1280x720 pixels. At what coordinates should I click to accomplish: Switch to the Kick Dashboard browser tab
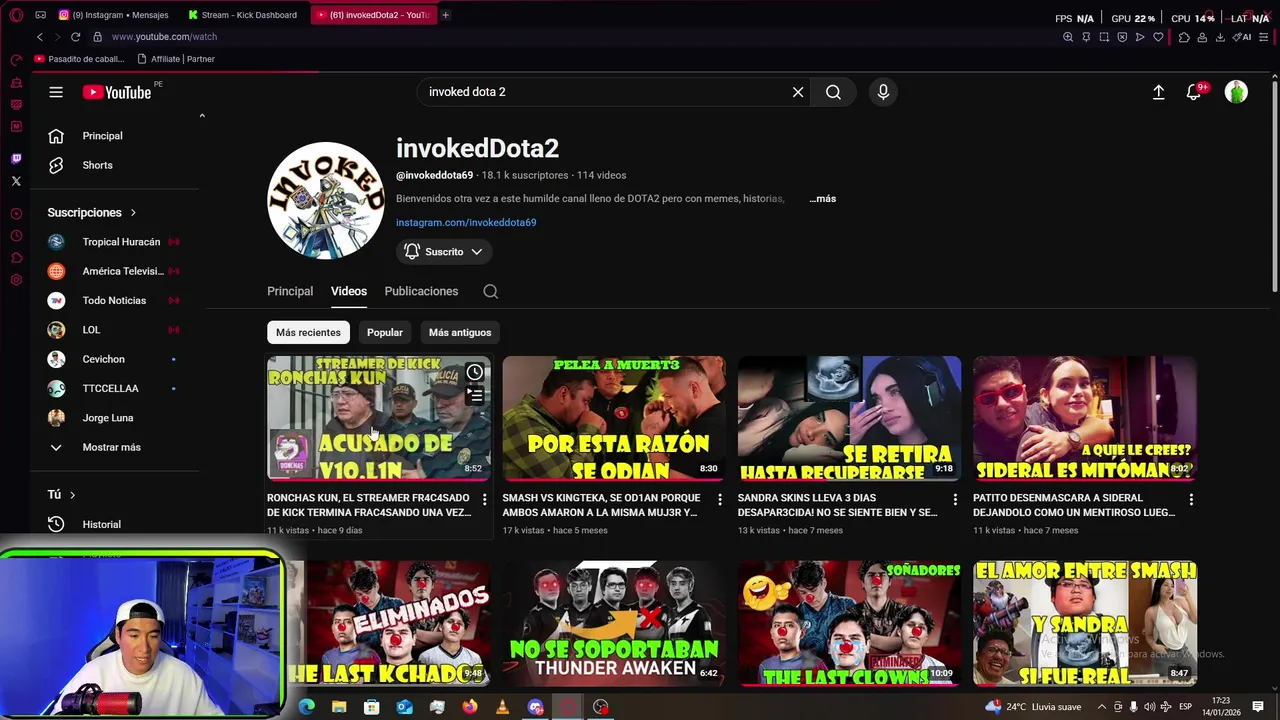[245, 15]
